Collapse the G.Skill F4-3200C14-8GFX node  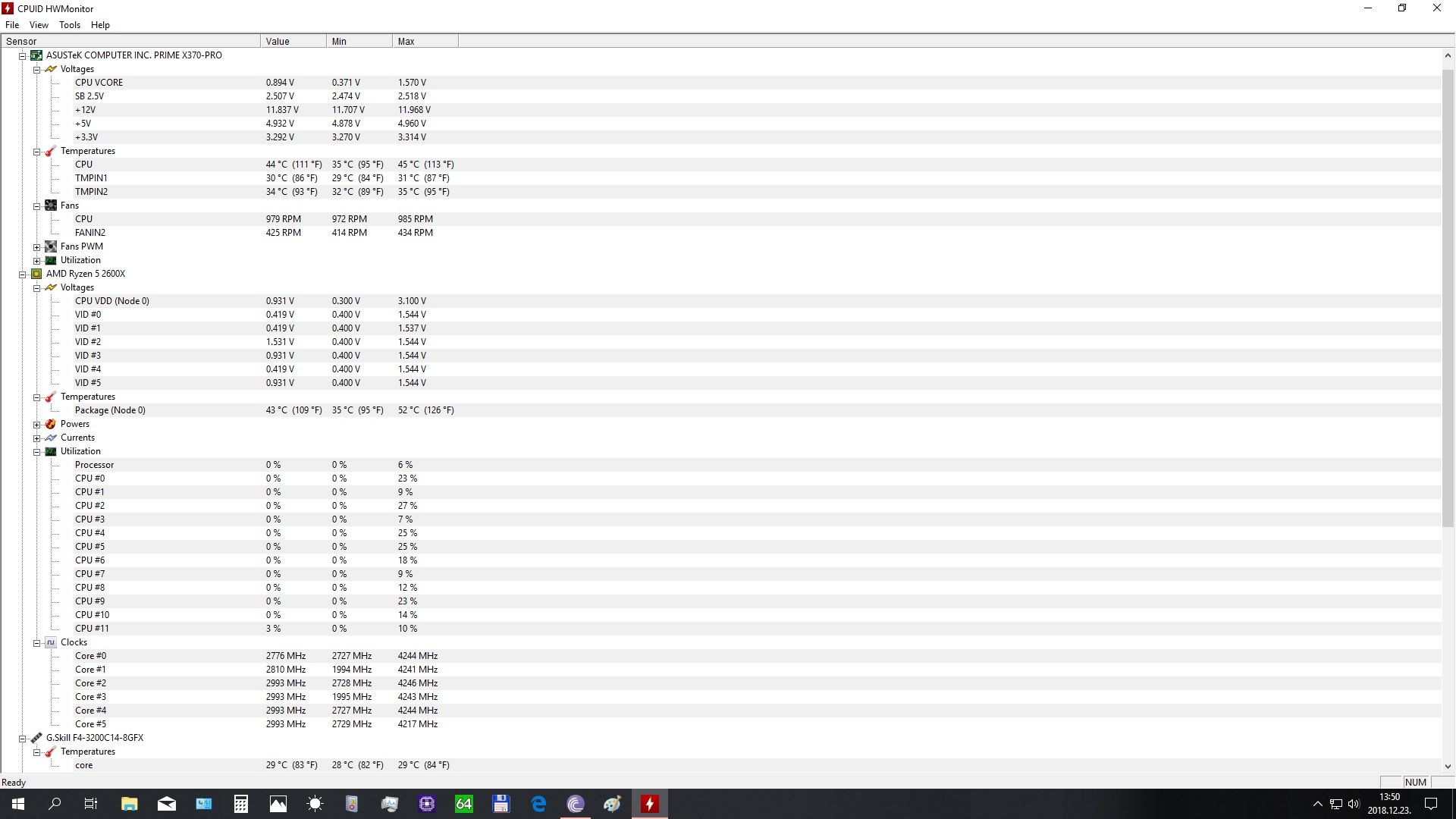click(x=23, y=739)
